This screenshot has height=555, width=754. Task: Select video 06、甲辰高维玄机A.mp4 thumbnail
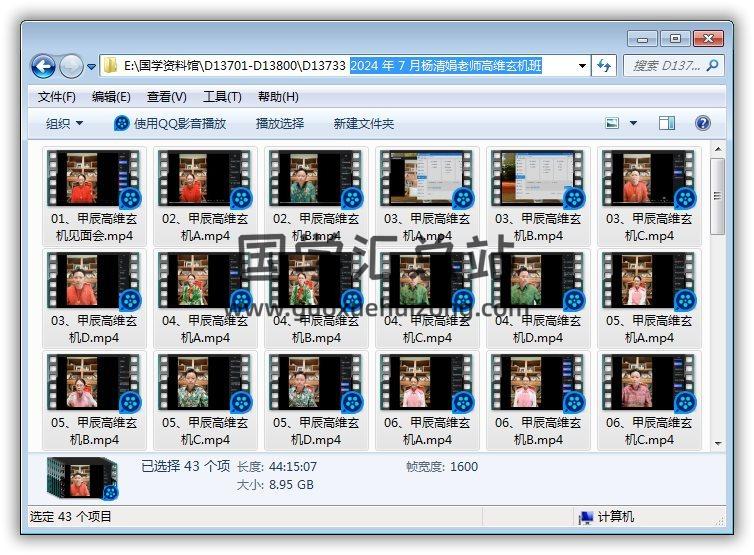(x=427, y=382)
